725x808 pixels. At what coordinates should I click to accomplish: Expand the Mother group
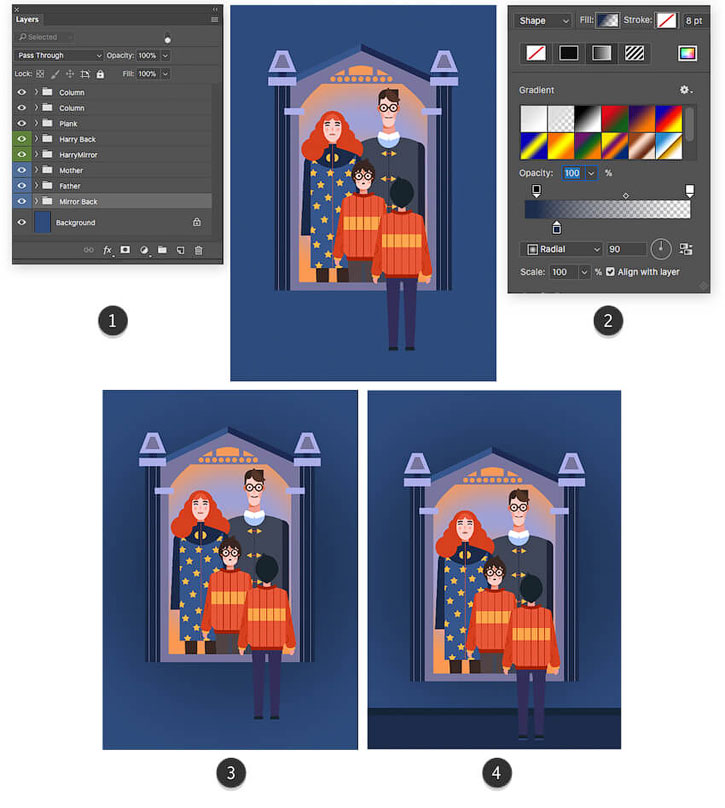tap(36, 170)
